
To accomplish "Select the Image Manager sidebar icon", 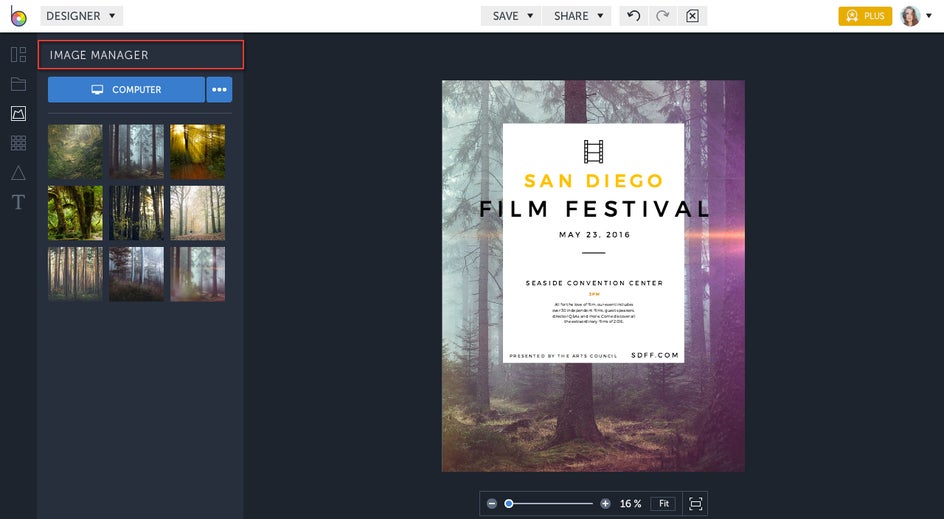I will 18,113.
